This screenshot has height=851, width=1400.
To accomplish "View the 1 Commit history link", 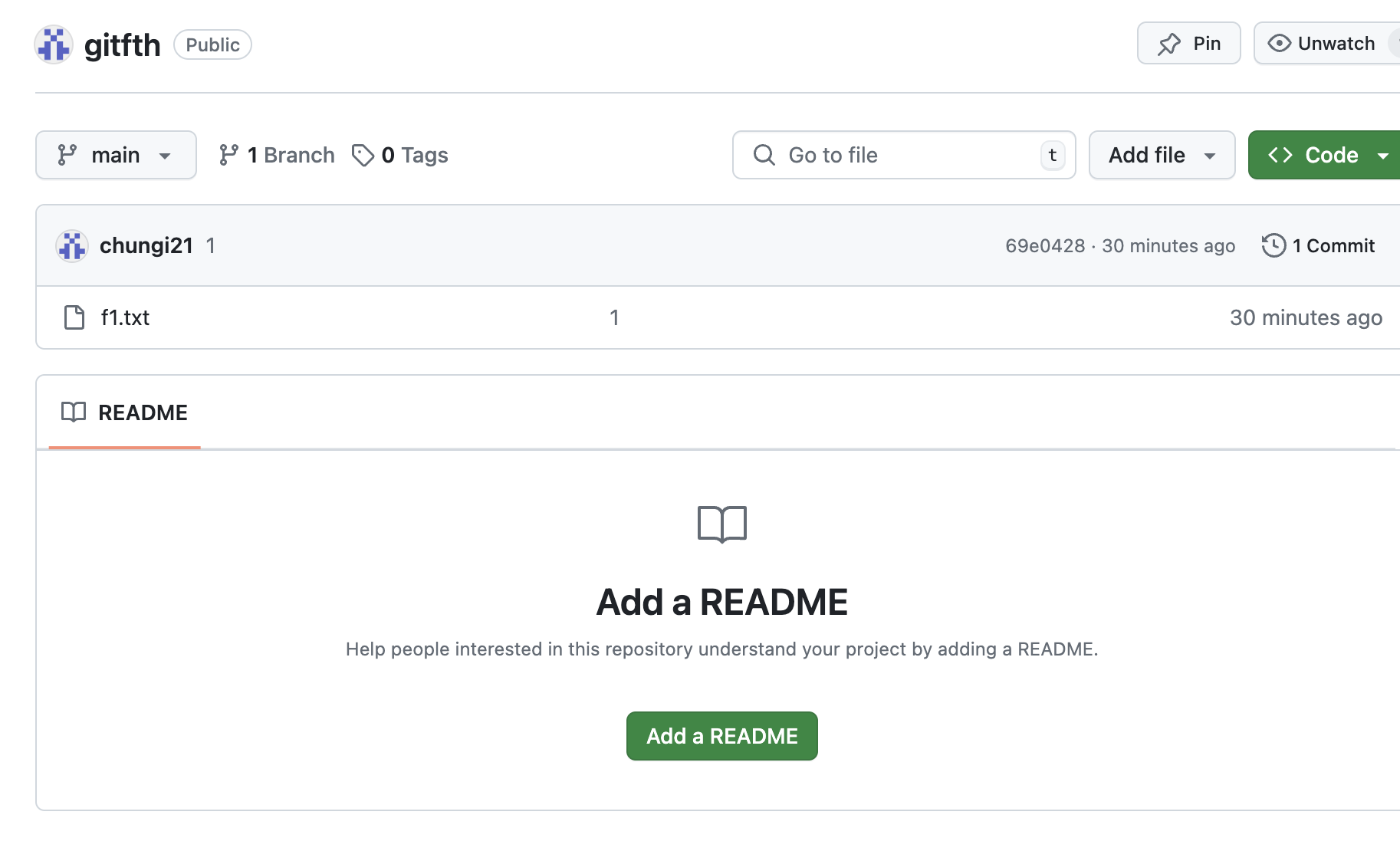I will pos(1319,245).
